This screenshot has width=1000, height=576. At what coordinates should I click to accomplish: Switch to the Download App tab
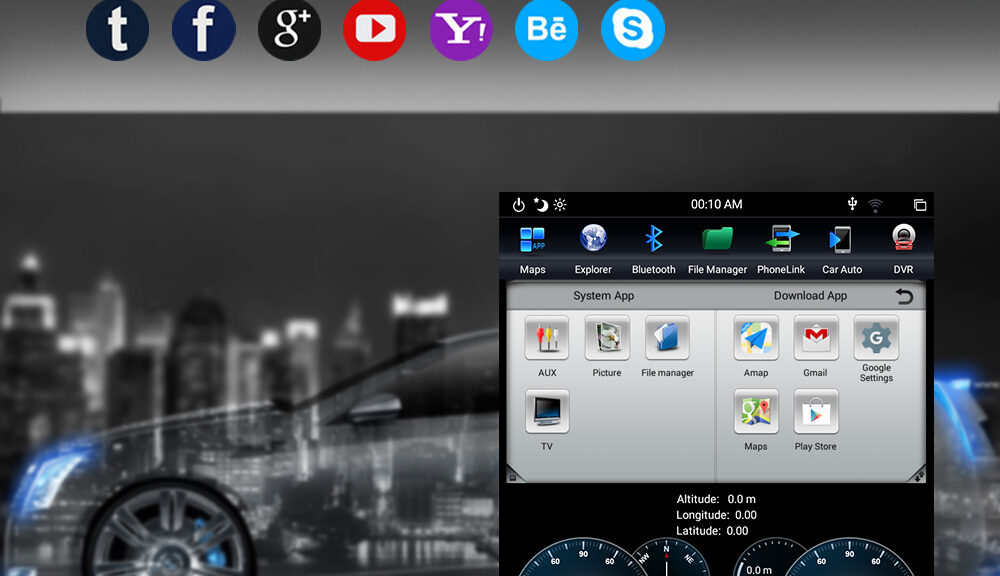[x=810, y=296]
